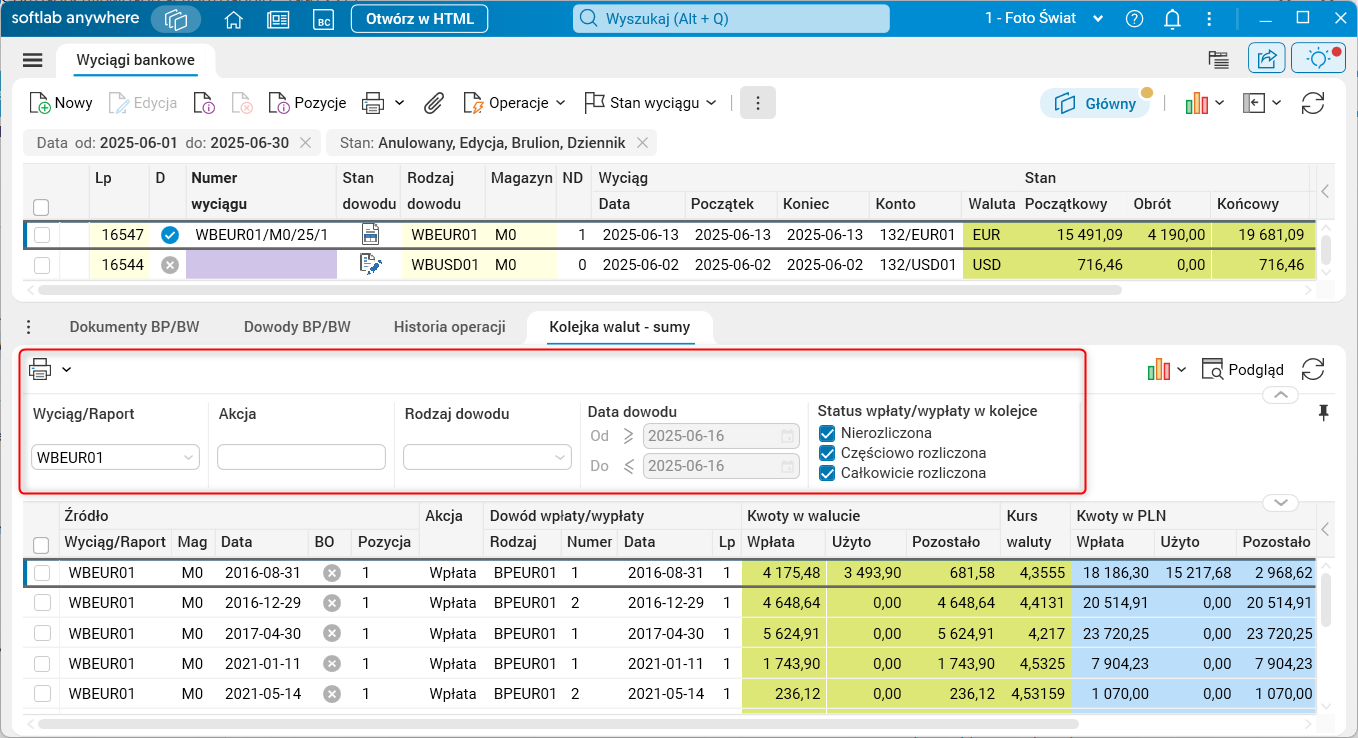Click the paperclip attachments icon
Viewport: 1358px width, 738px height.
pos(434,103)
